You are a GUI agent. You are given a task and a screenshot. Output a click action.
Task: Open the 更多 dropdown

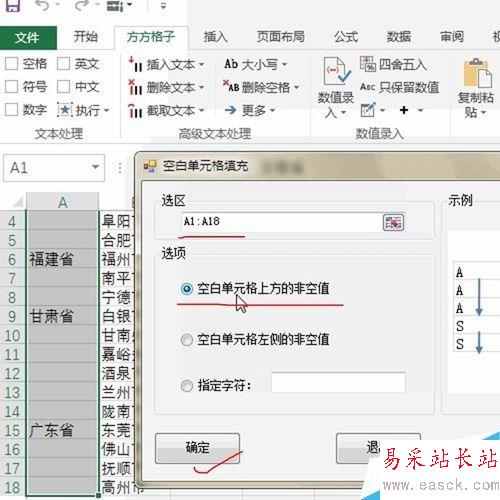(273, 110)
